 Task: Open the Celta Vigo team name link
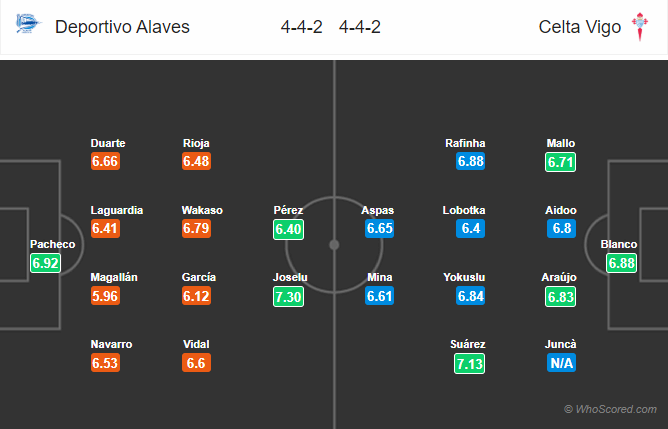tap(580, 27)
